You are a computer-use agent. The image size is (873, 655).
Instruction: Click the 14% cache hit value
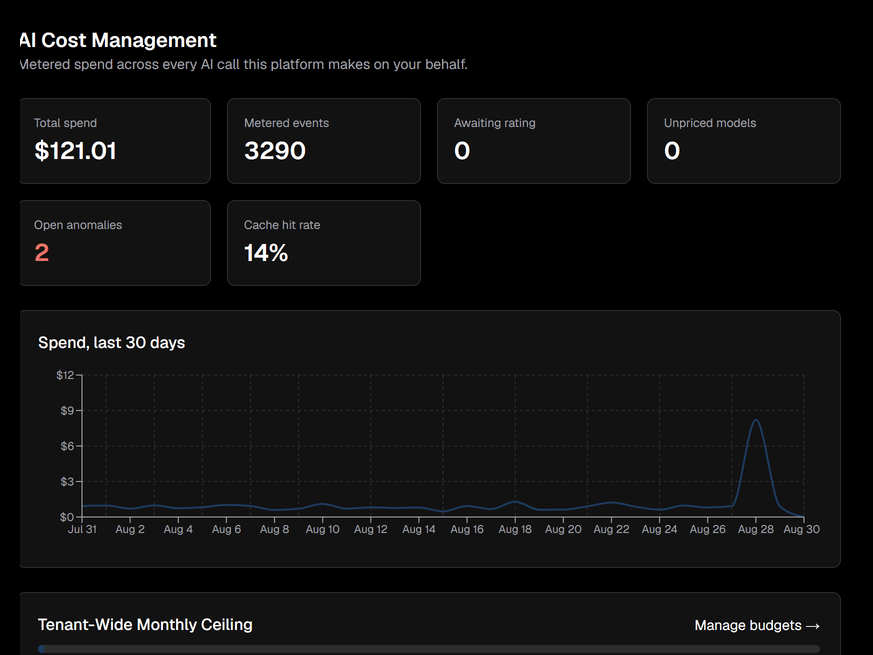coord(266,253)
